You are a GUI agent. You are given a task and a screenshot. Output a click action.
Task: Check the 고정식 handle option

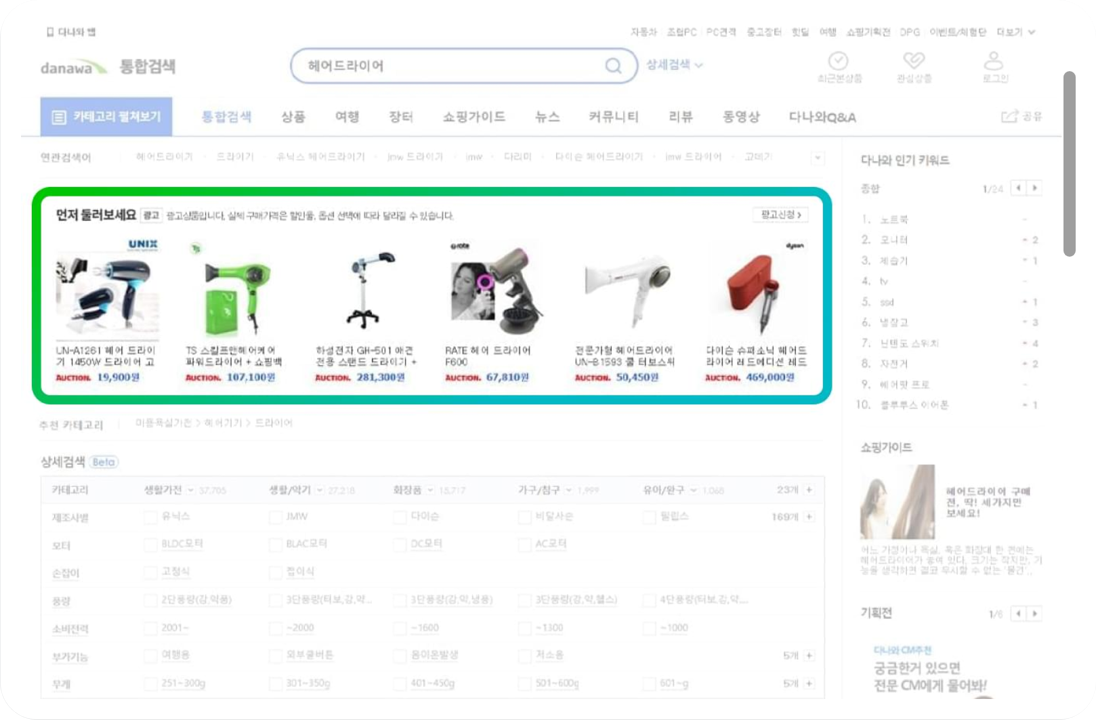pyautogui.click(x=150, y=573)
